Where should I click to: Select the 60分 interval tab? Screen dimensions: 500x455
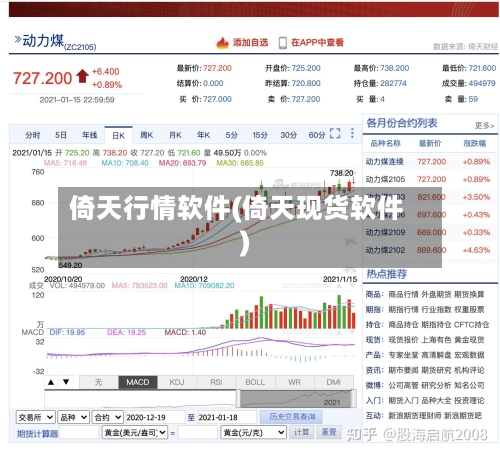317,135
